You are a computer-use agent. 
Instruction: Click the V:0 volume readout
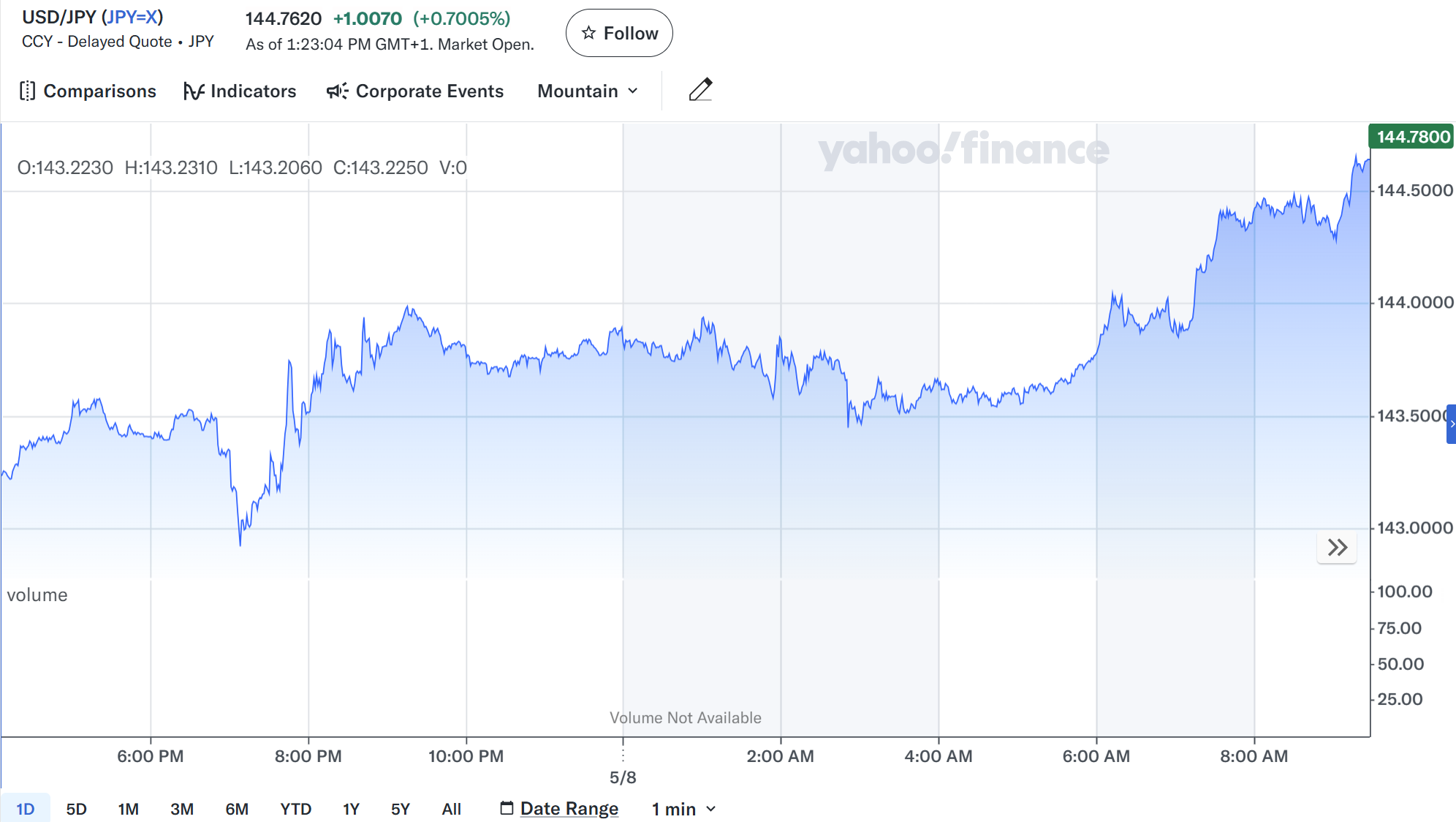point(453,167)
